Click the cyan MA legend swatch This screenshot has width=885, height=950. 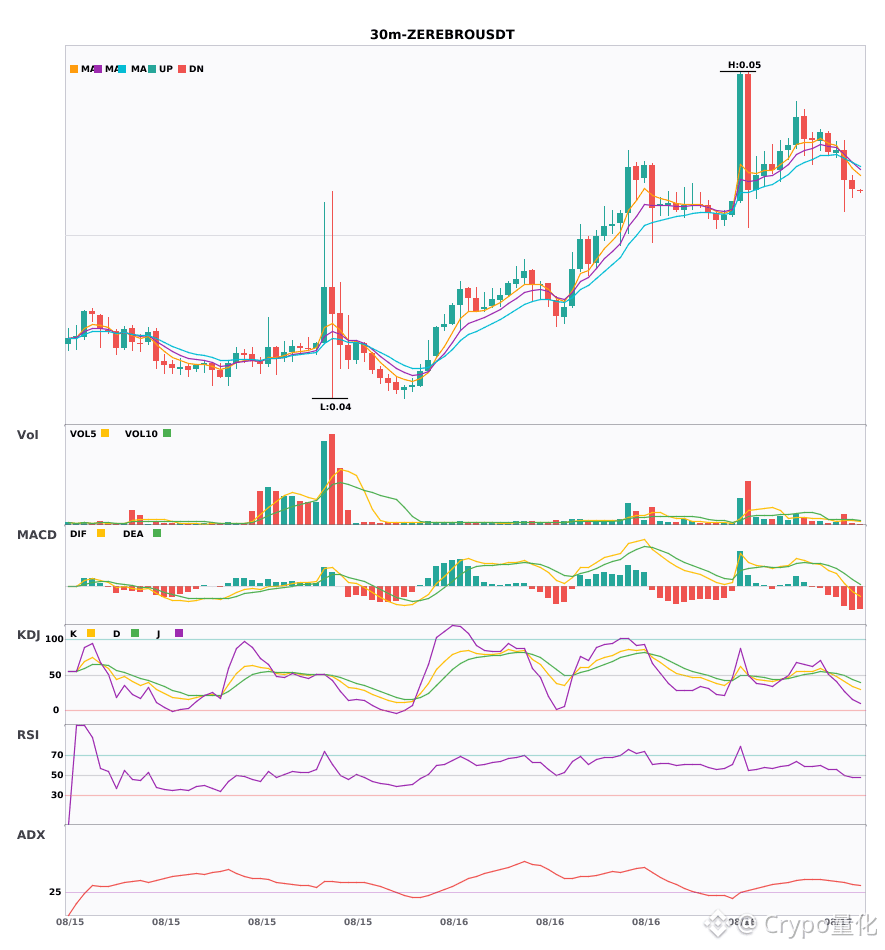point(122,69)
